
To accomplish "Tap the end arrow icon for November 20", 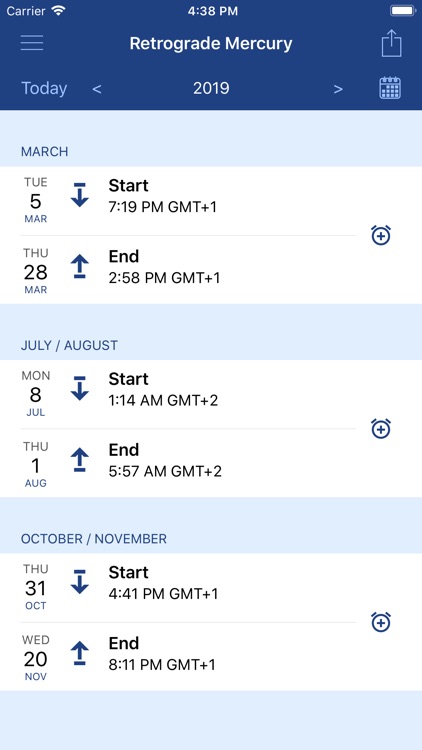I will point(80,653).
